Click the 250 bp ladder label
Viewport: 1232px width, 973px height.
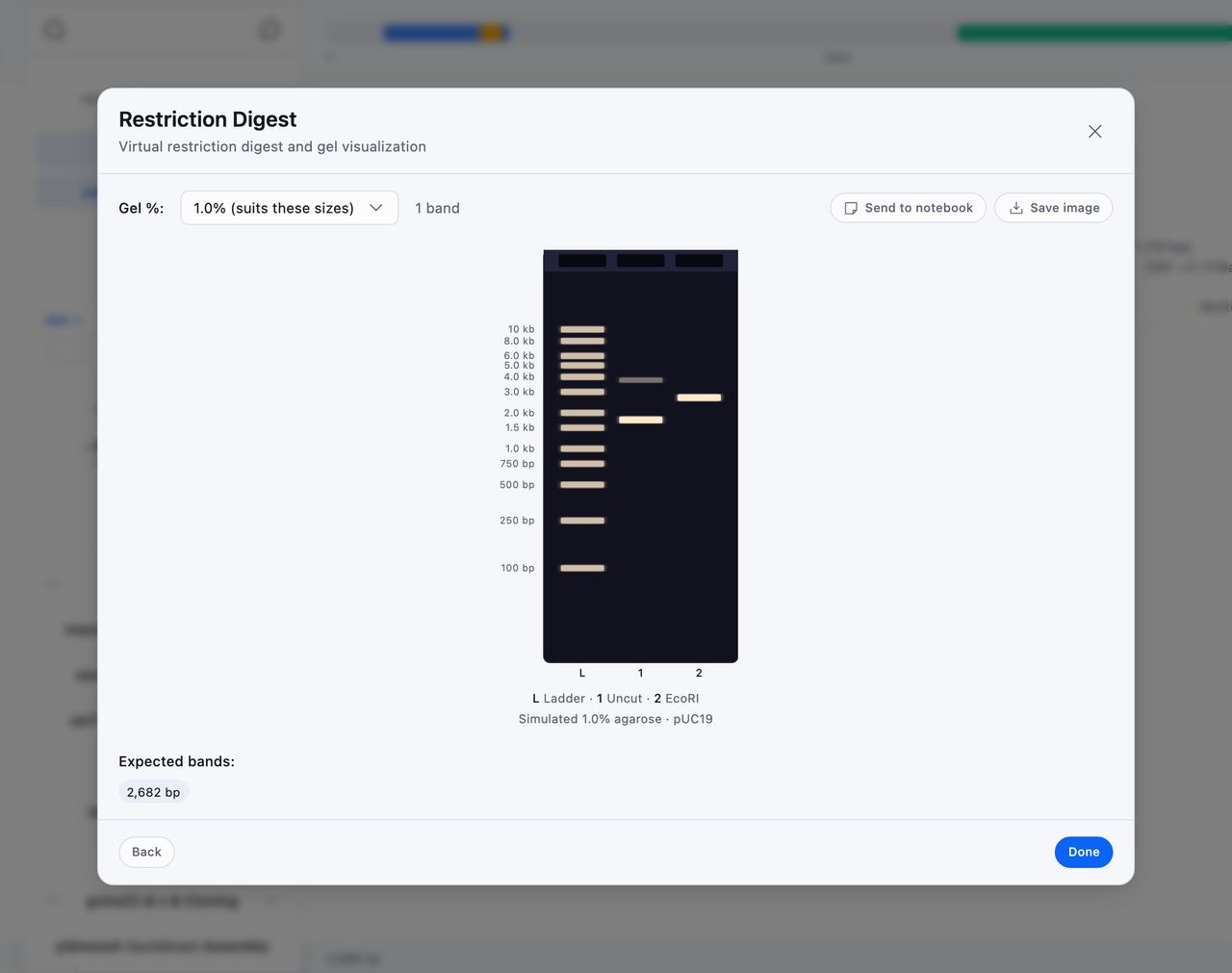tap(517, 521)
